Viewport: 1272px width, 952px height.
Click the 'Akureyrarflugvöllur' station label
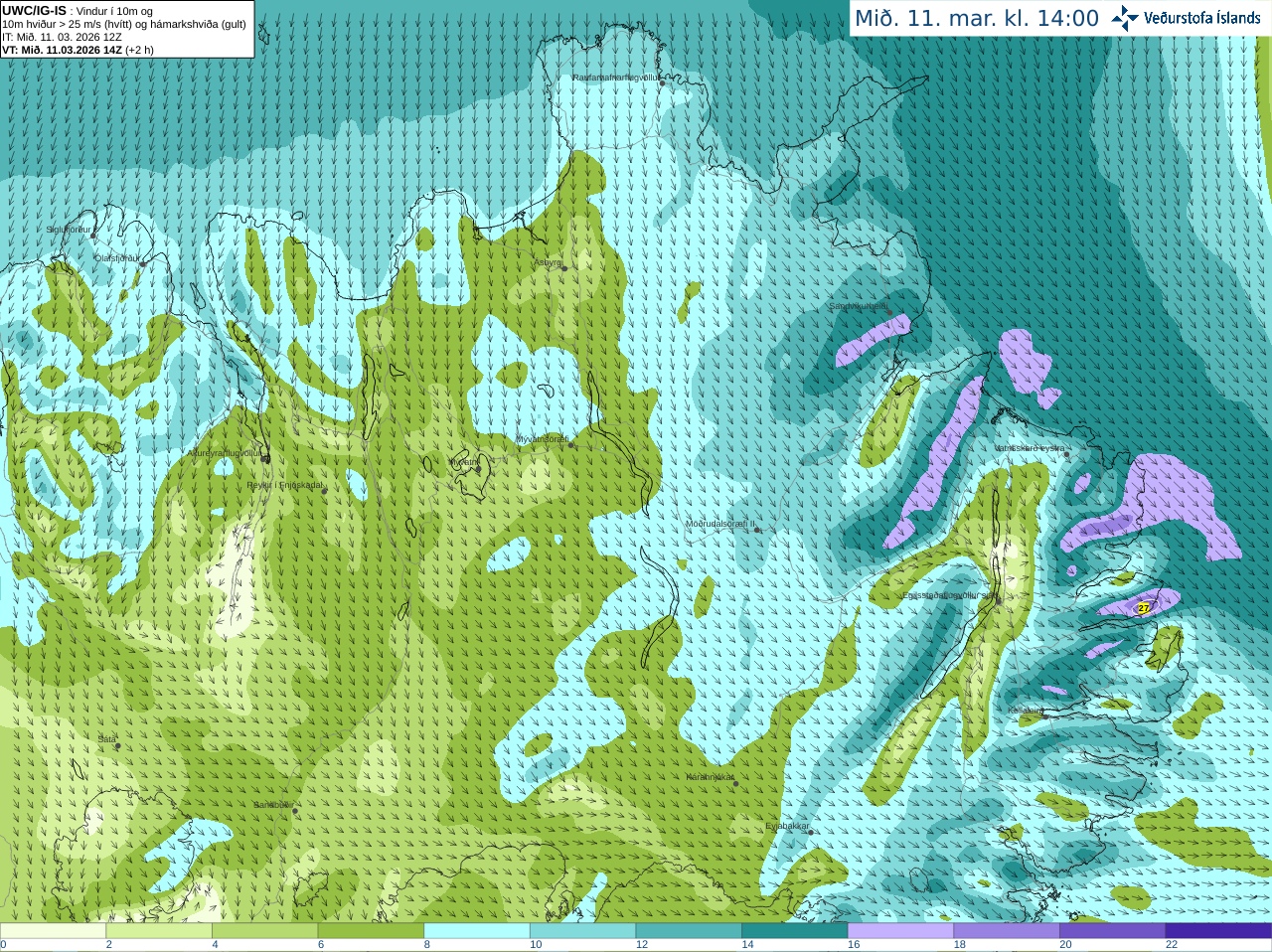pyautogui.click(x=224, y=453)
